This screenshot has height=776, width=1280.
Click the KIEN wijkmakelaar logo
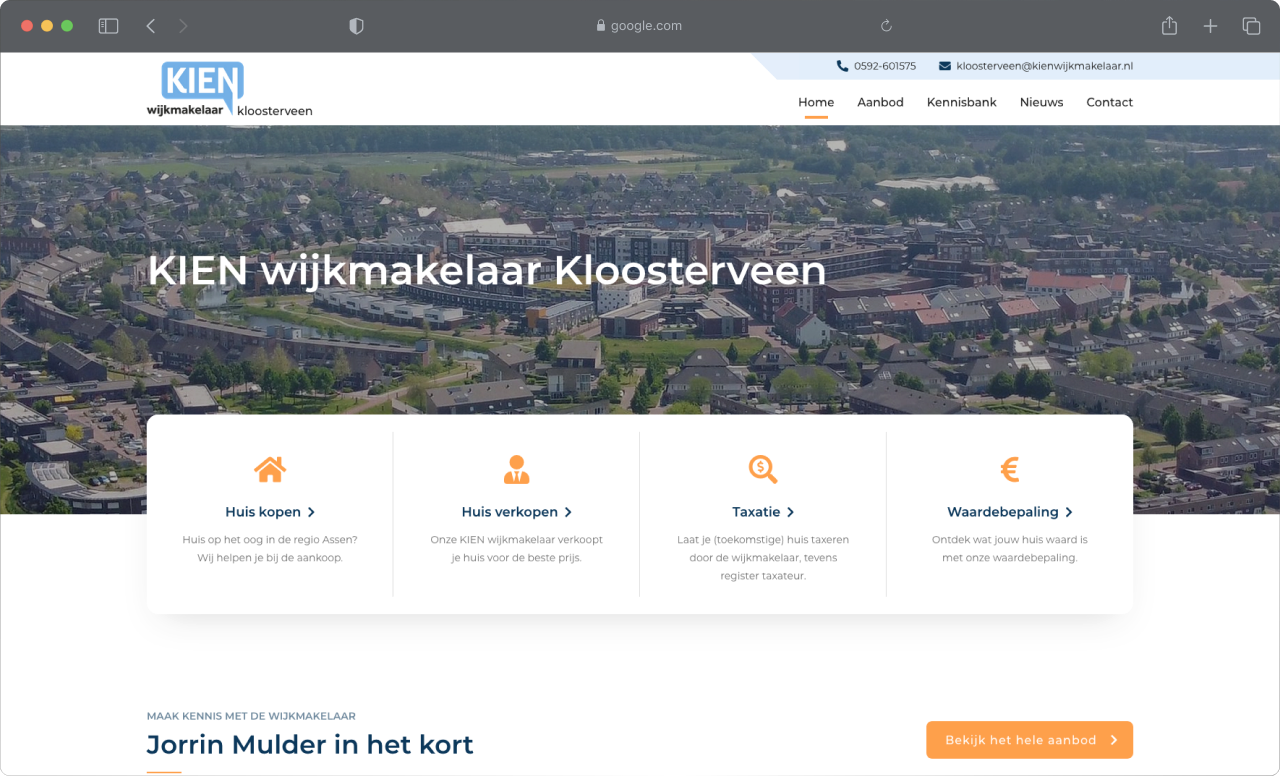click(229, 90)
